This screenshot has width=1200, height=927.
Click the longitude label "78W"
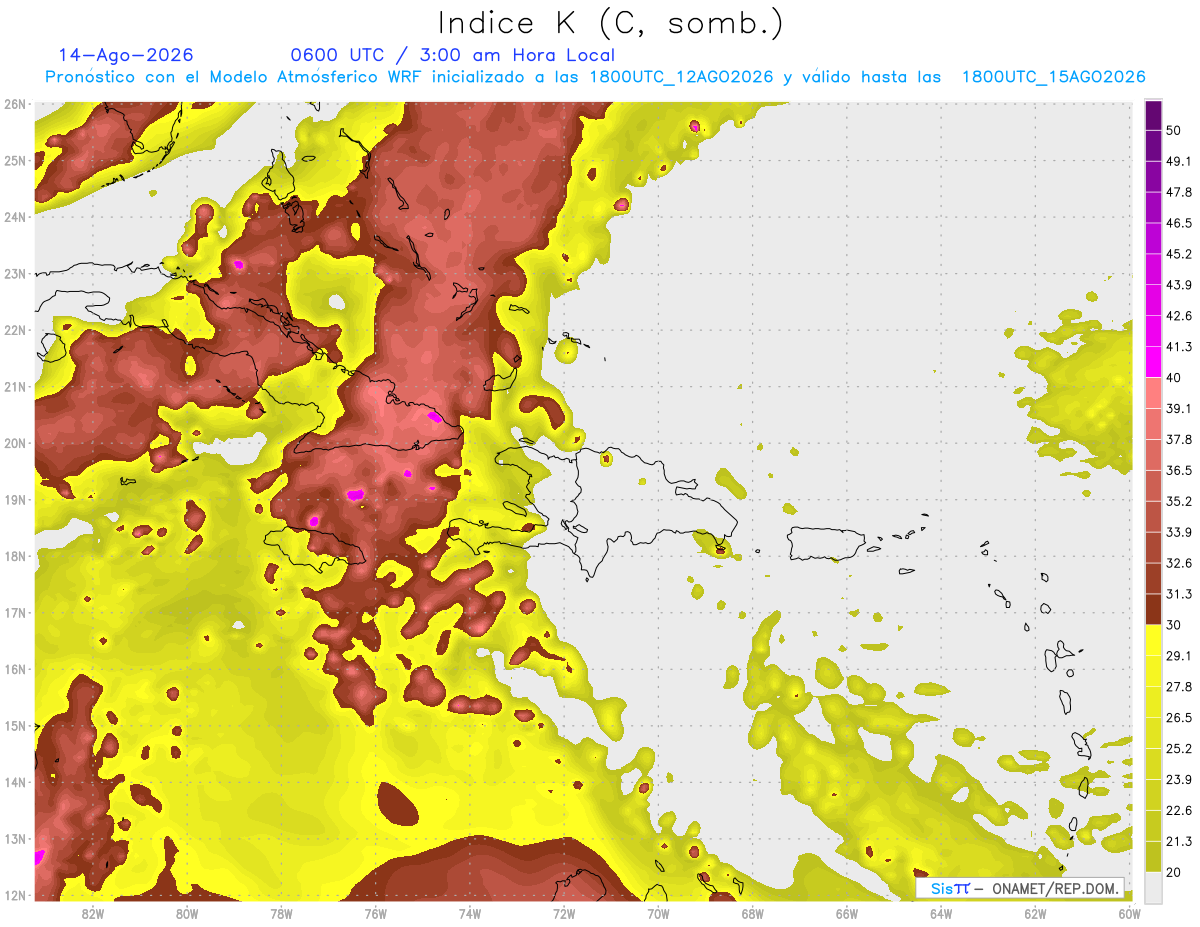(281, 913)
